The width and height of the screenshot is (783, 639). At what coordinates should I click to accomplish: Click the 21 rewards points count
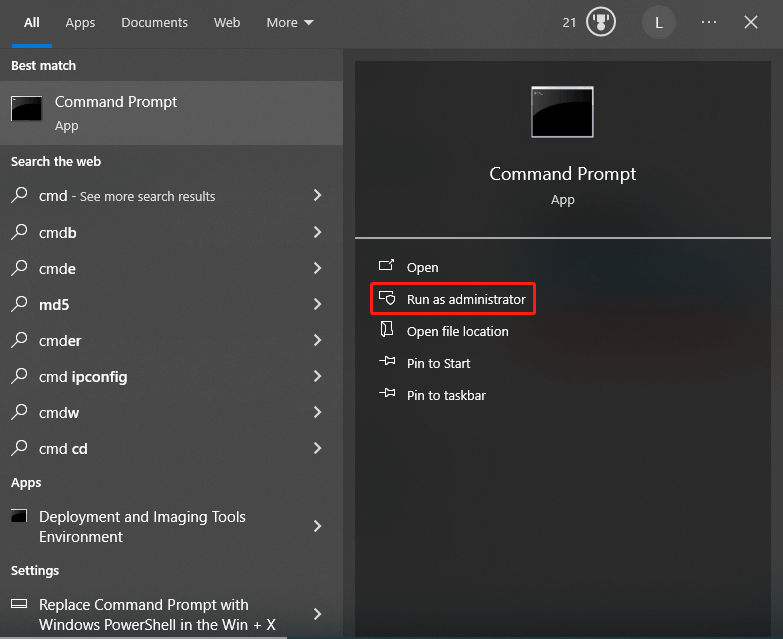[x=569, y=23]
